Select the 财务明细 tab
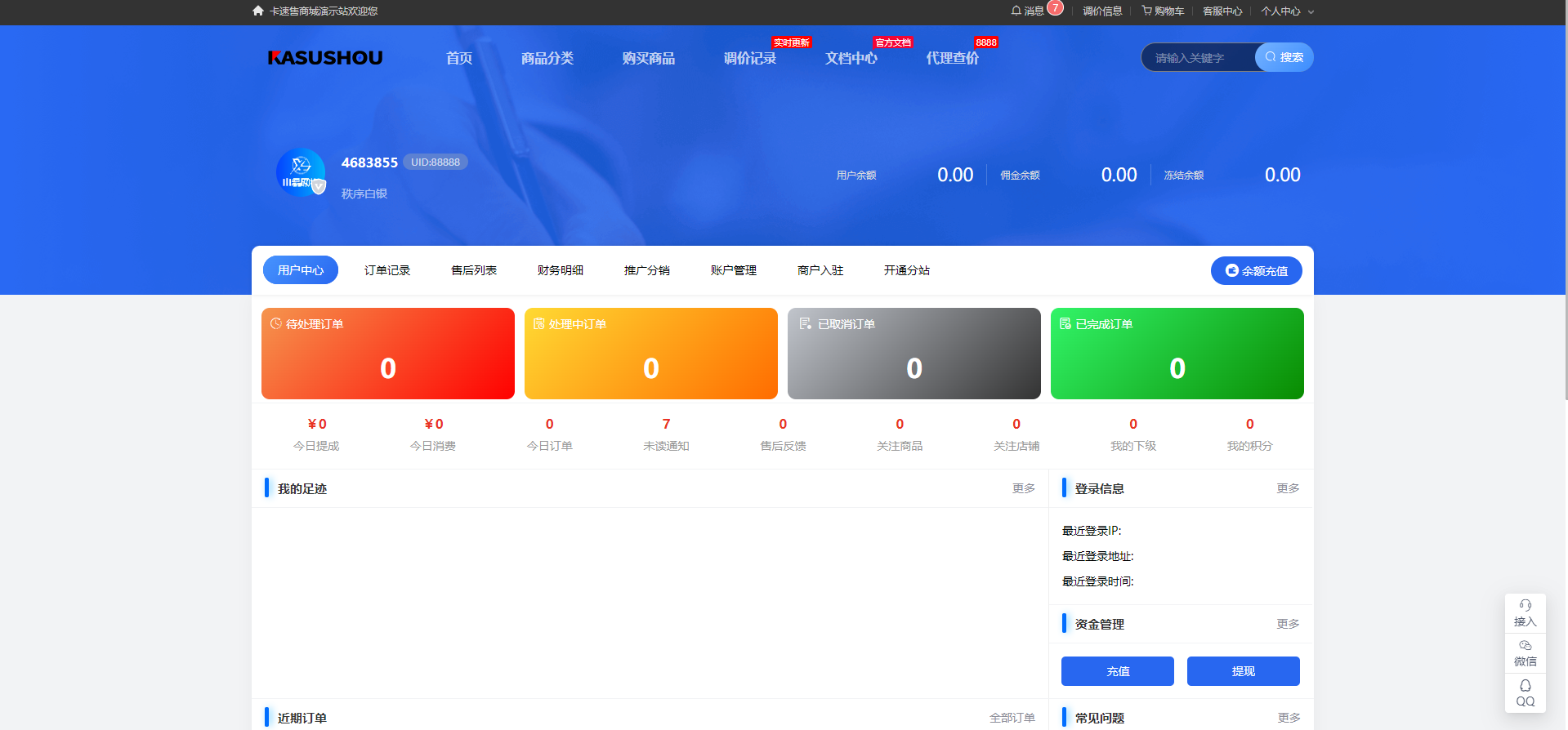 [x=561, y=270]
